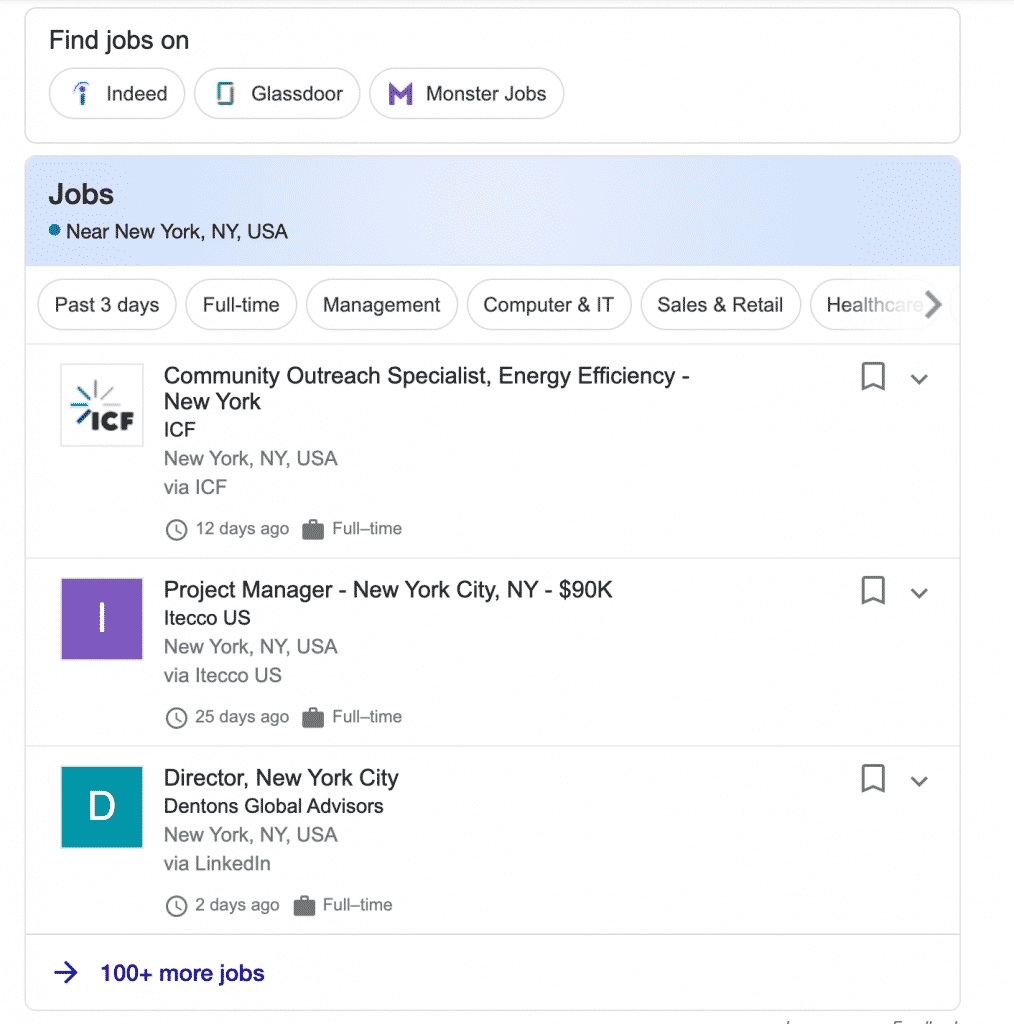The image size is (1014, 1024).
Task: Click the purple Itecco US logo
Action: [101, 620]
